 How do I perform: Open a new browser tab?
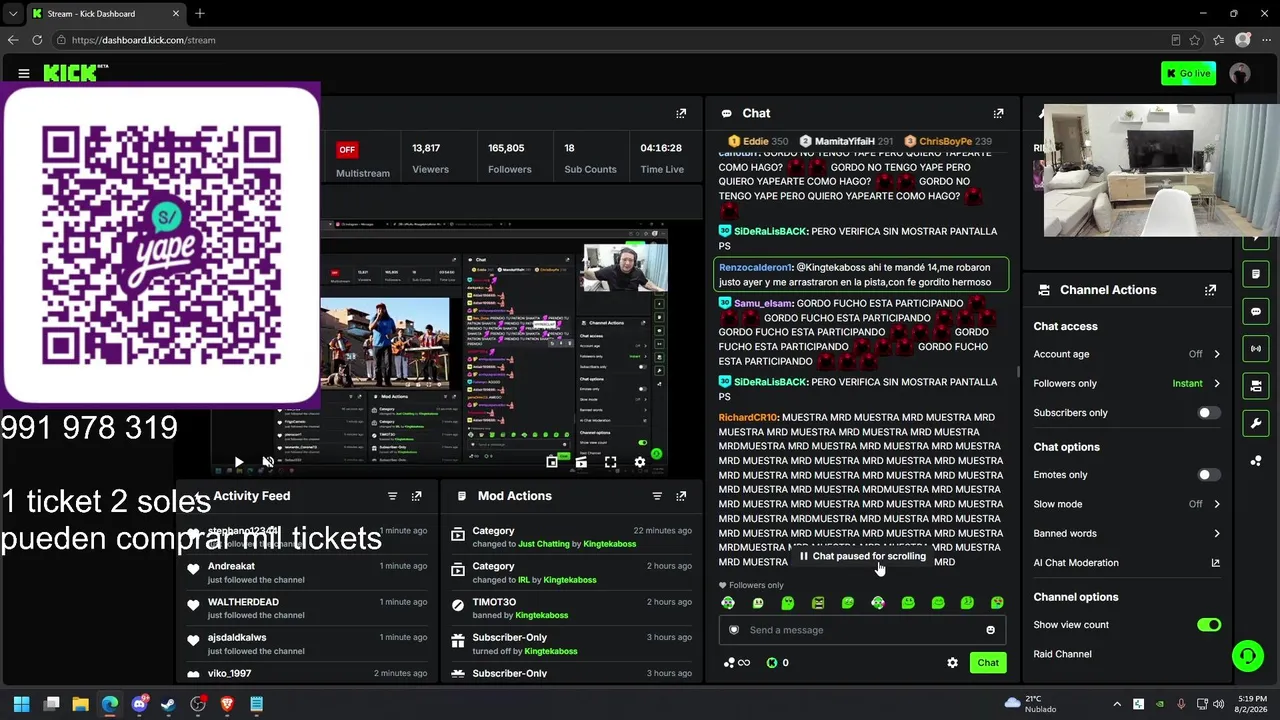[200, 14]
